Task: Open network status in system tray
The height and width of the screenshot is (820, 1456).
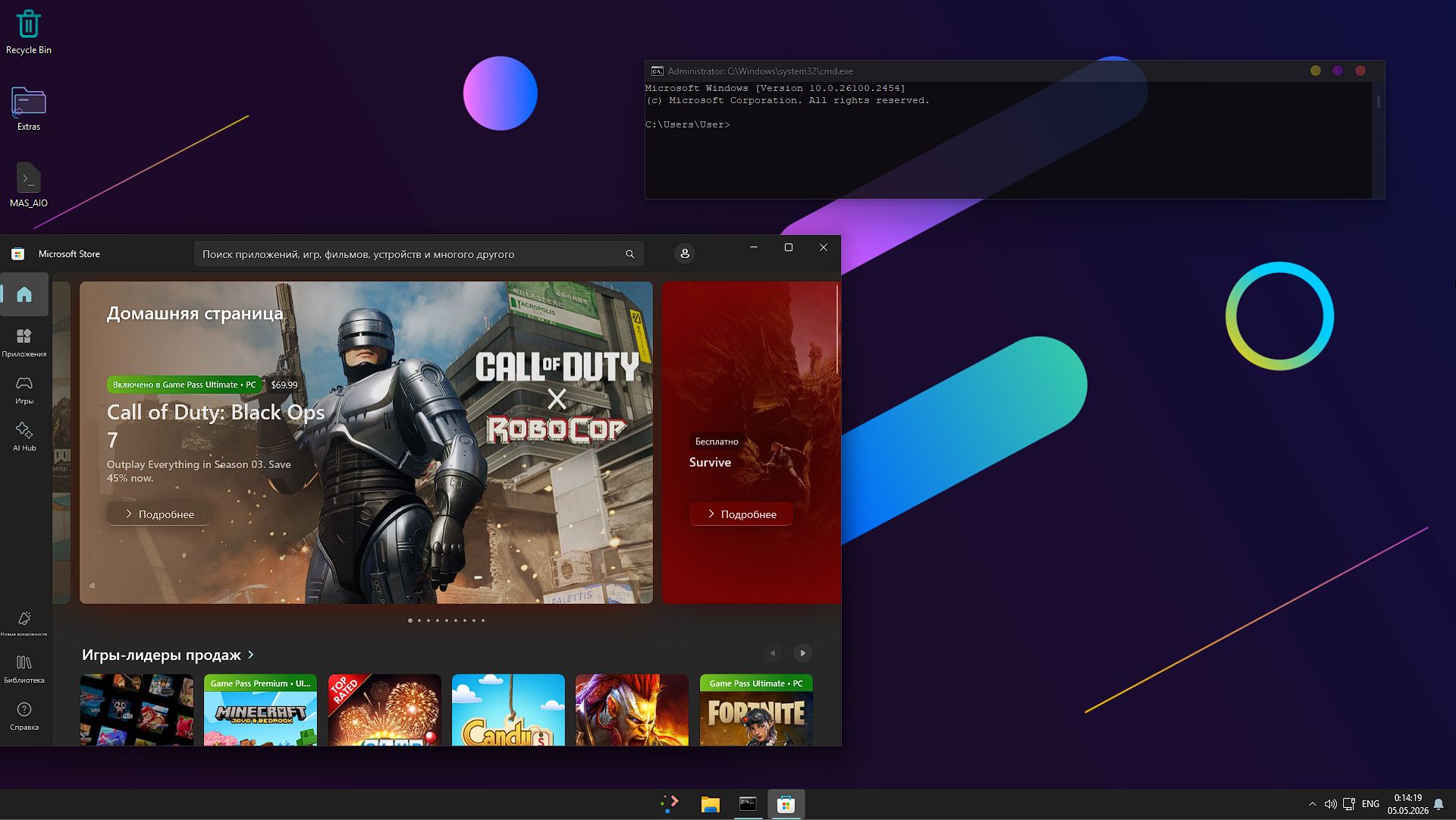Action: click(1348, 804)
